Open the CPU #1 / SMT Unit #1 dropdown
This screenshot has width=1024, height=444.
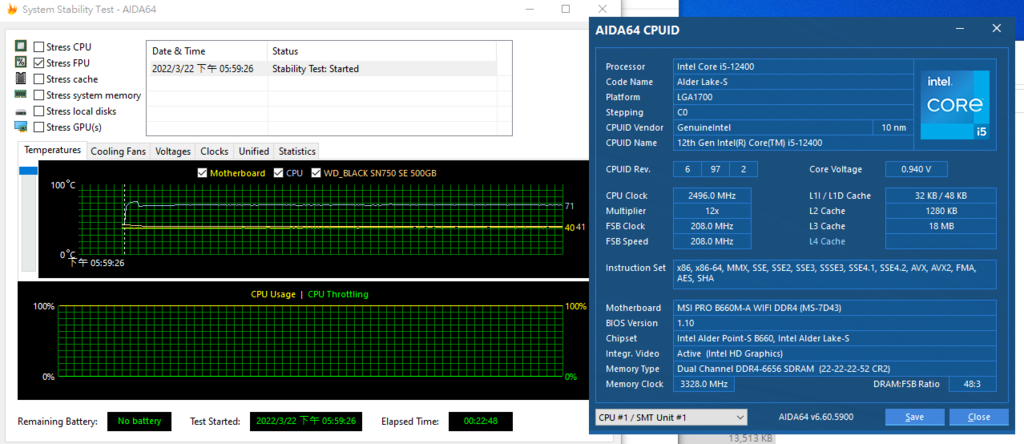671,417
